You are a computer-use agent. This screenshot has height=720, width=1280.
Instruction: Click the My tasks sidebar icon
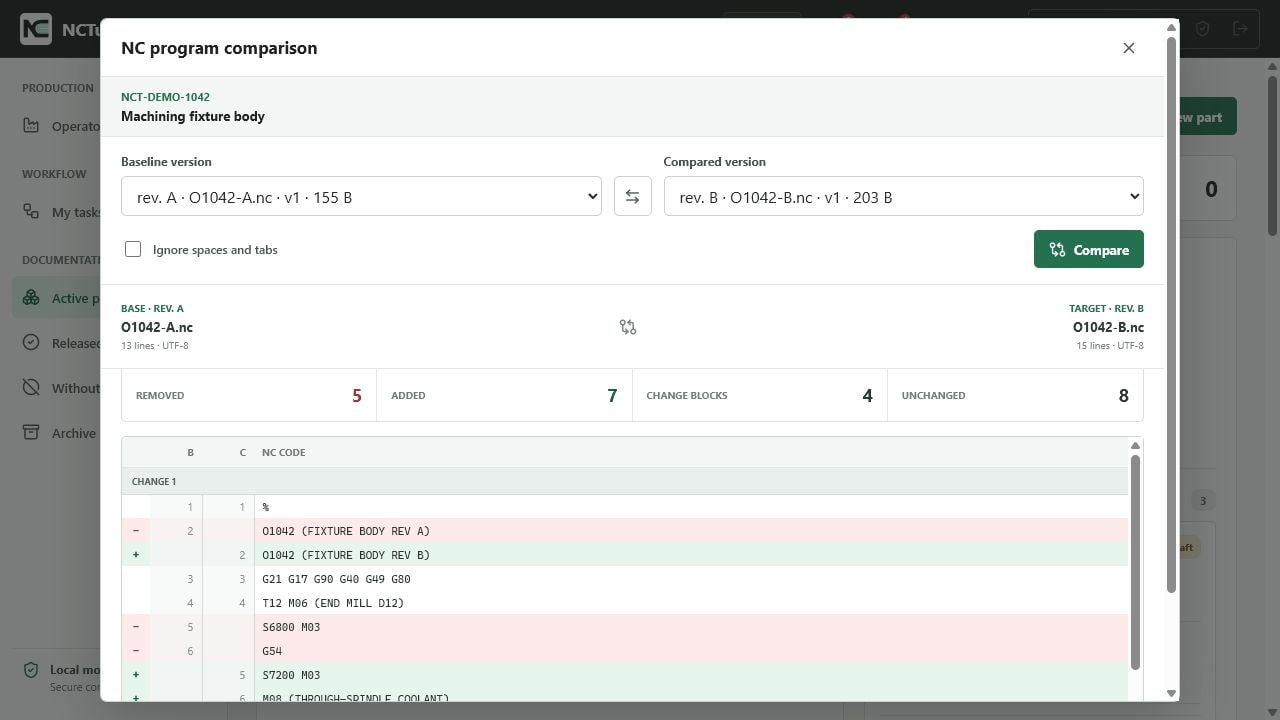(31, 212)
